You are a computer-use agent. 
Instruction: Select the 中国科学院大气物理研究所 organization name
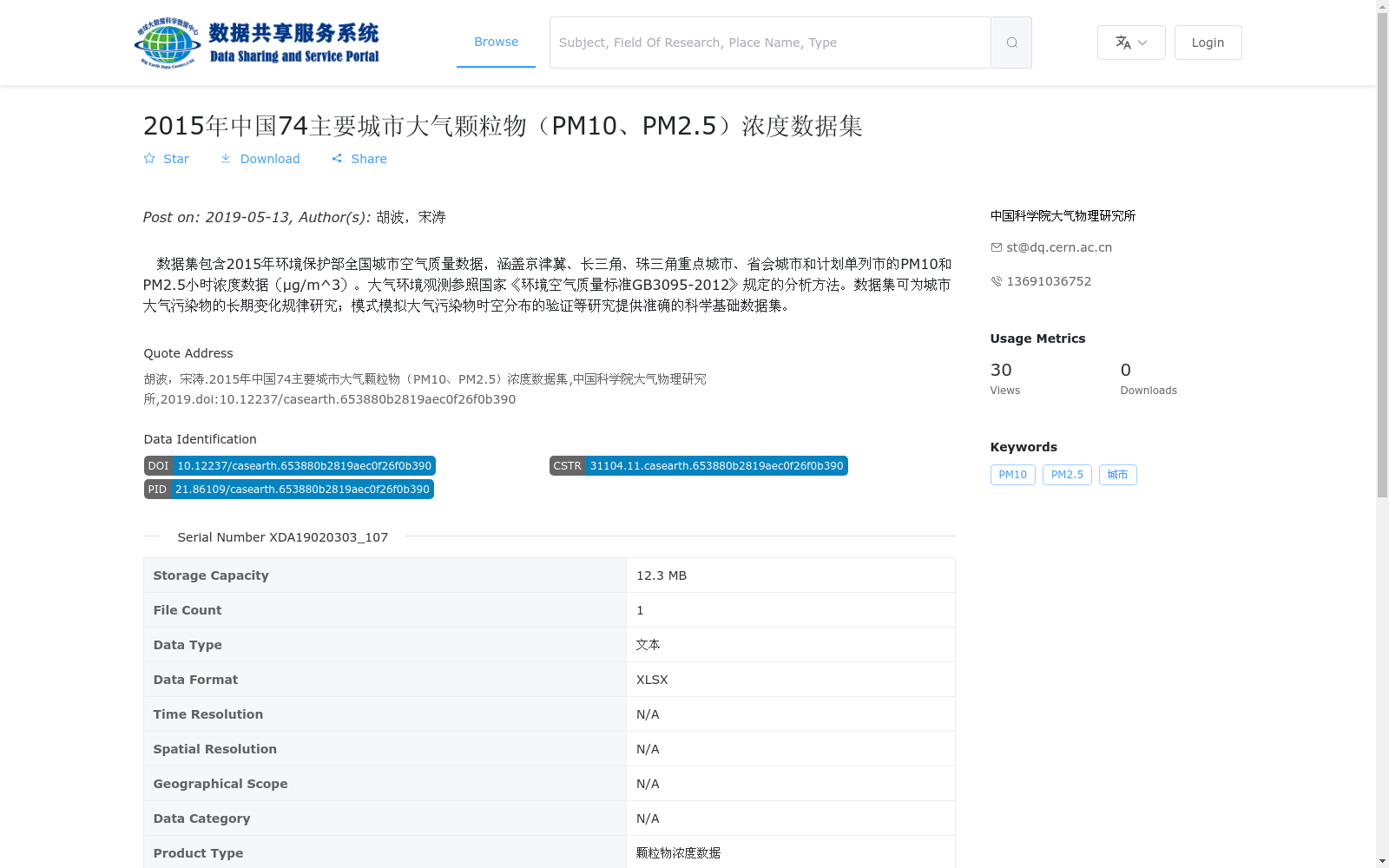tap(1063, 216)
